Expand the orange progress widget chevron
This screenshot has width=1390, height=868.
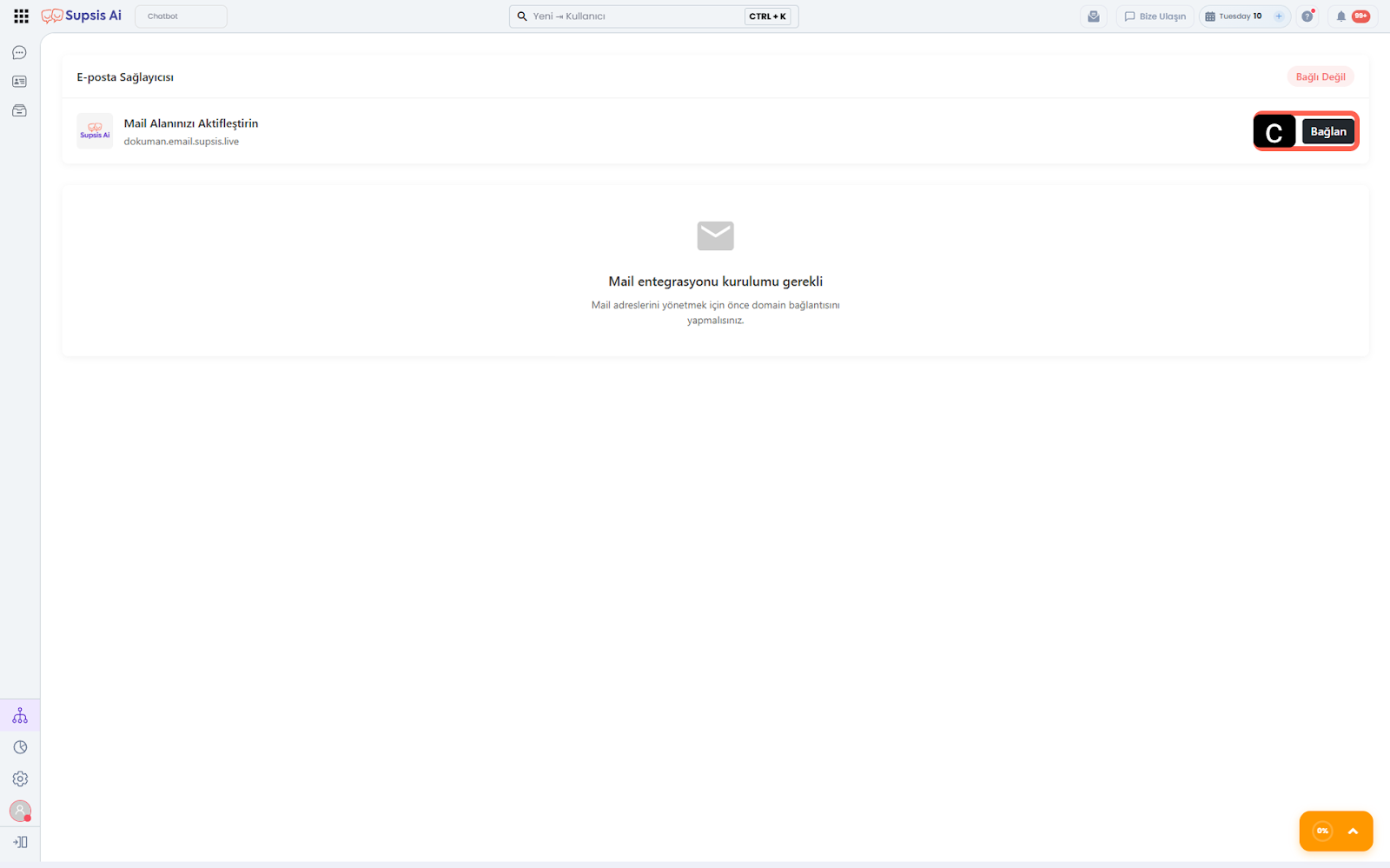coord(1353,832)
